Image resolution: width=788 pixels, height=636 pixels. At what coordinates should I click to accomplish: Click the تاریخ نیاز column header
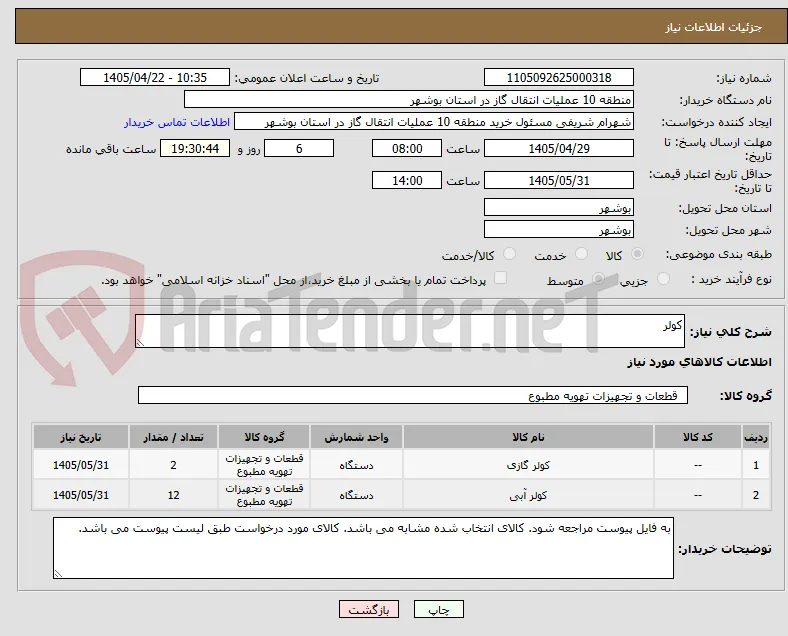(x=81, y=437)
